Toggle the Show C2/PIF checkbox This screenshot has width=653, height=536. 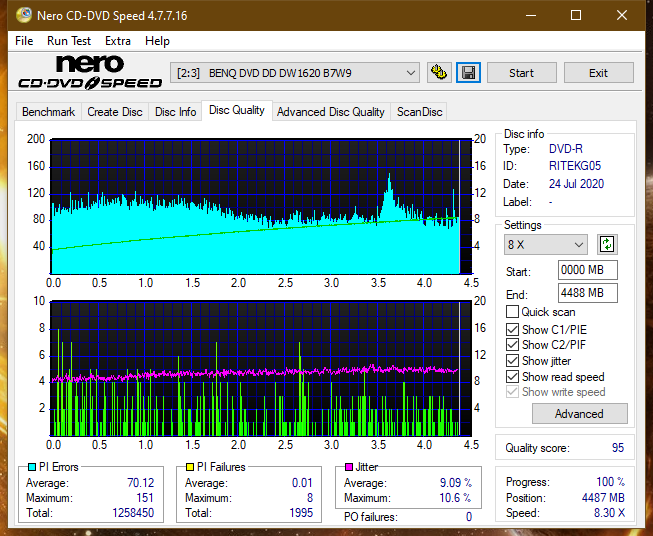pyautogui.click(x=512, y=345)
